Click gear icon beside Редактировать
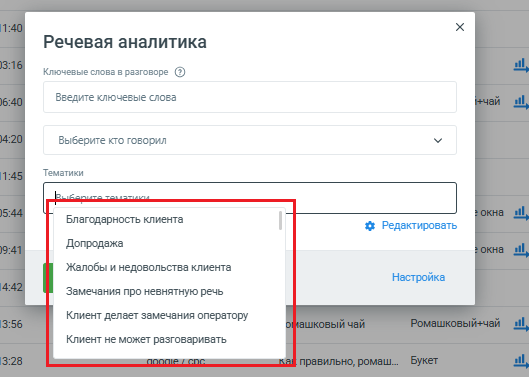This screenshot has height=377, width=529. tap(370, 226)
